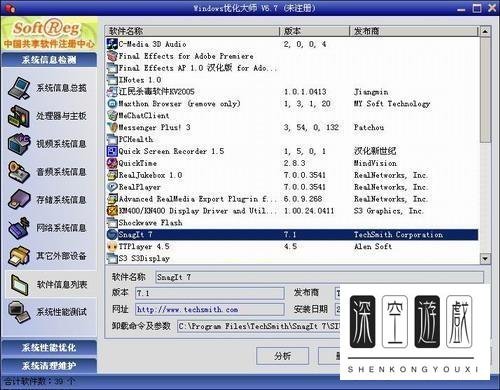Screen dimensions: 500x390
Task: Select the S3 S3Display row
Action: pyautogui.click(x=292, y=258)
